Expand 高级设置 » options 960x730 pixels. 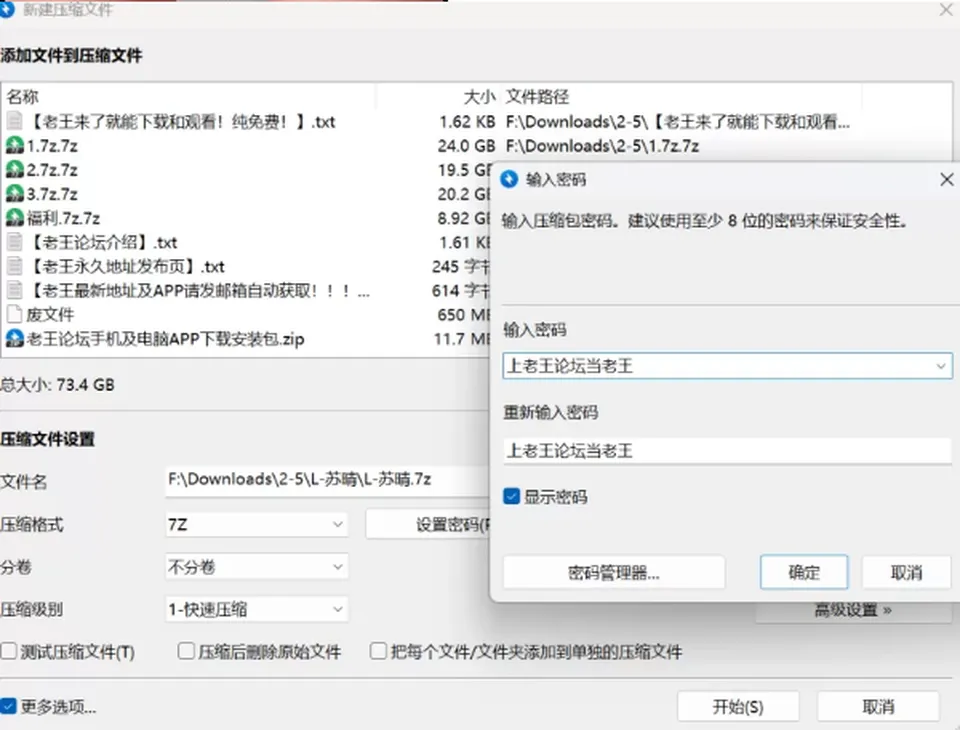tap(853, 610)
